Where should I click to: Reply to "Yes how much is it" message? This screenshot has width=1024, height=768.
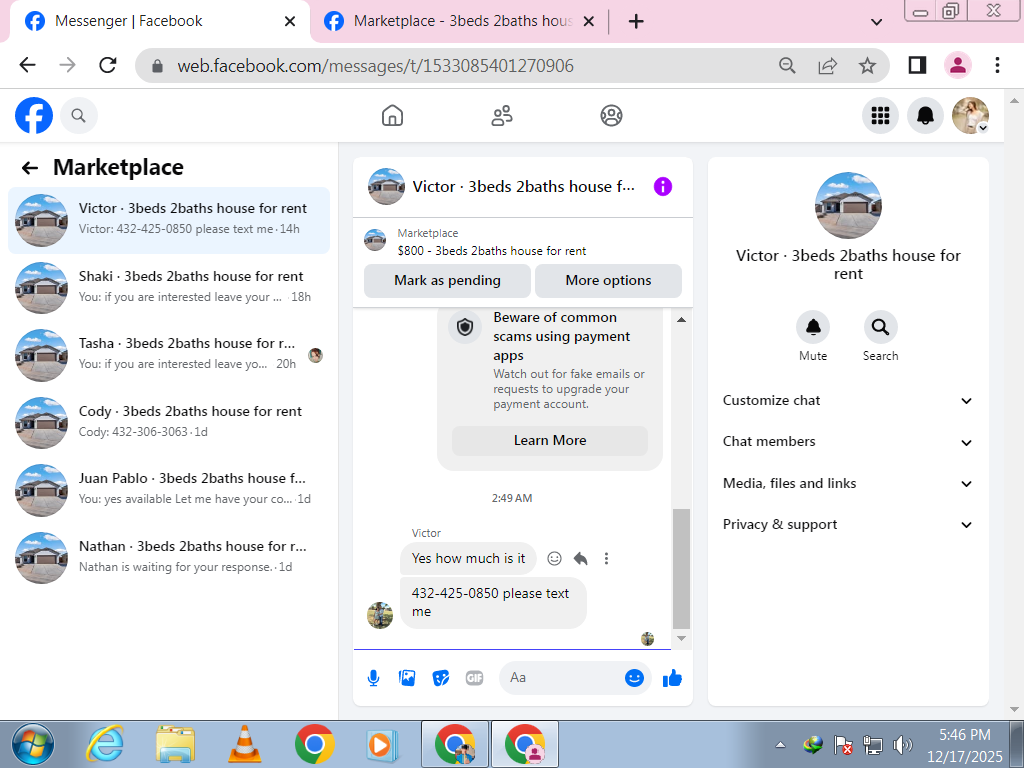tap(581, 558)
